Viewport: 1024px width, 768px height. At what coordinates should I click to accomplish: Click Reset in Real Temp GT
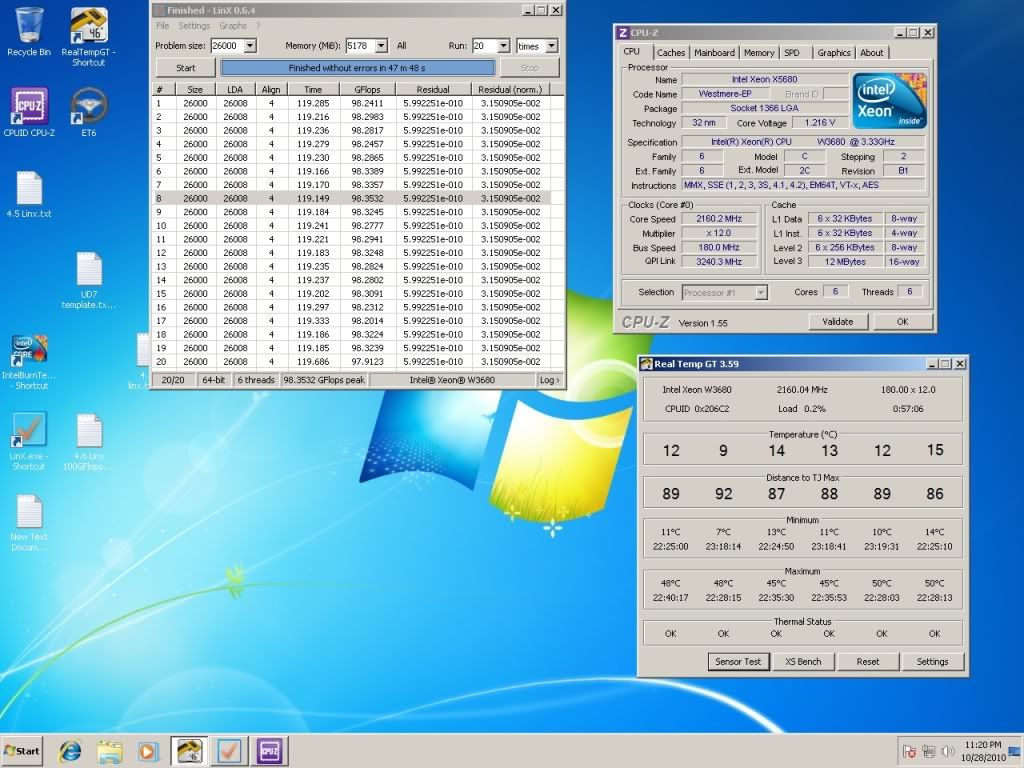868,662
